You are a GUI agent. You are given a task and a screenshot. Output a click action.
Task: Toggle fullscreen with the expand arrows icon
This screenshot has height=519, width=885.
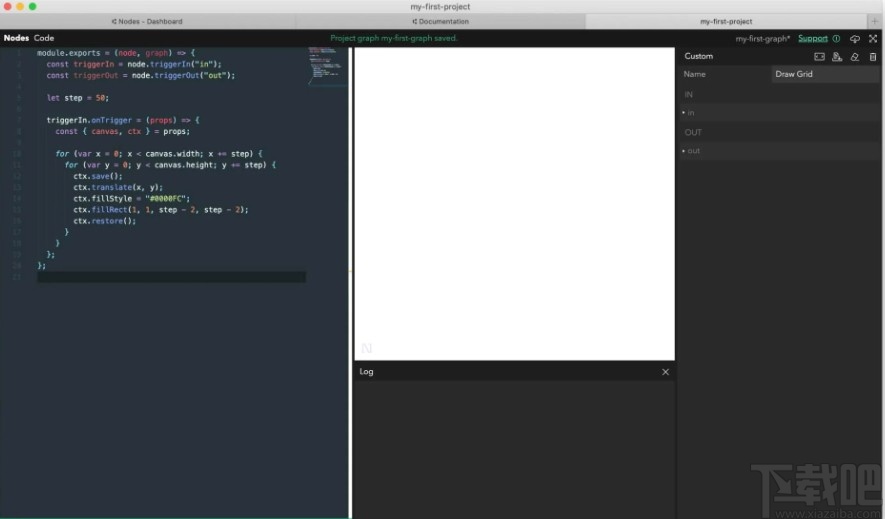tap(873, 38)
